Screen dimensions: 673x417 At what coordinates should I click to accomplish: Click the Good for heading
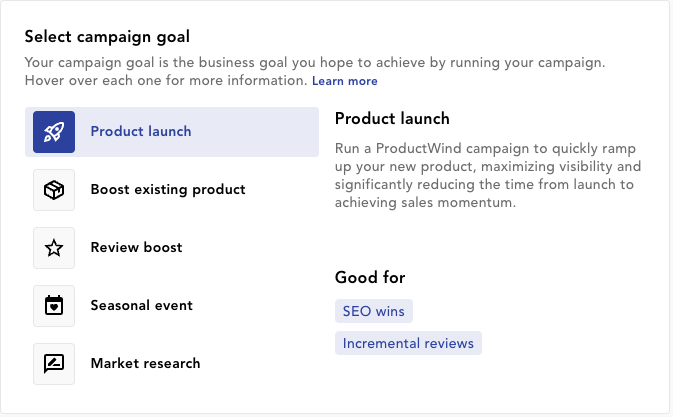pyautogui.click(x=370, y=277)
